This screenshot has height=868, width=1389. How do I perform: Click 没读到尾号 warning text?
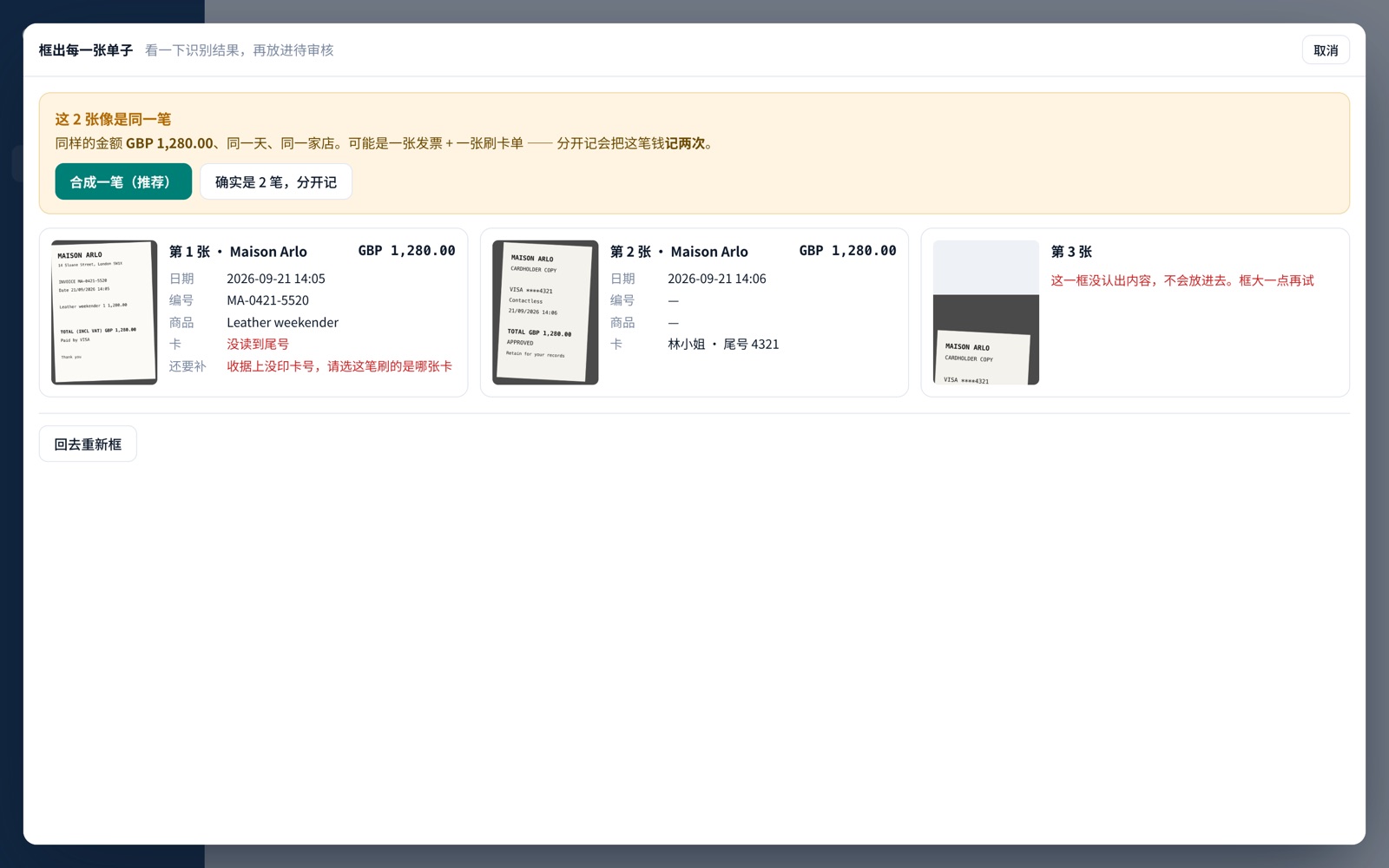click(x=258, y=344)
